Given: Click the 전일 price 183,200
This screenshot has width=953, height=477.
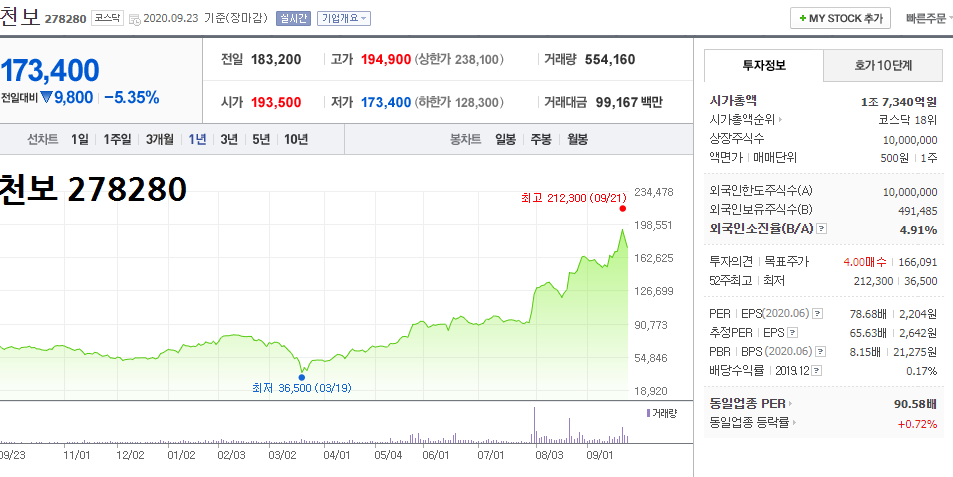Looking at the screenshot, I should (x=276, y=60).
